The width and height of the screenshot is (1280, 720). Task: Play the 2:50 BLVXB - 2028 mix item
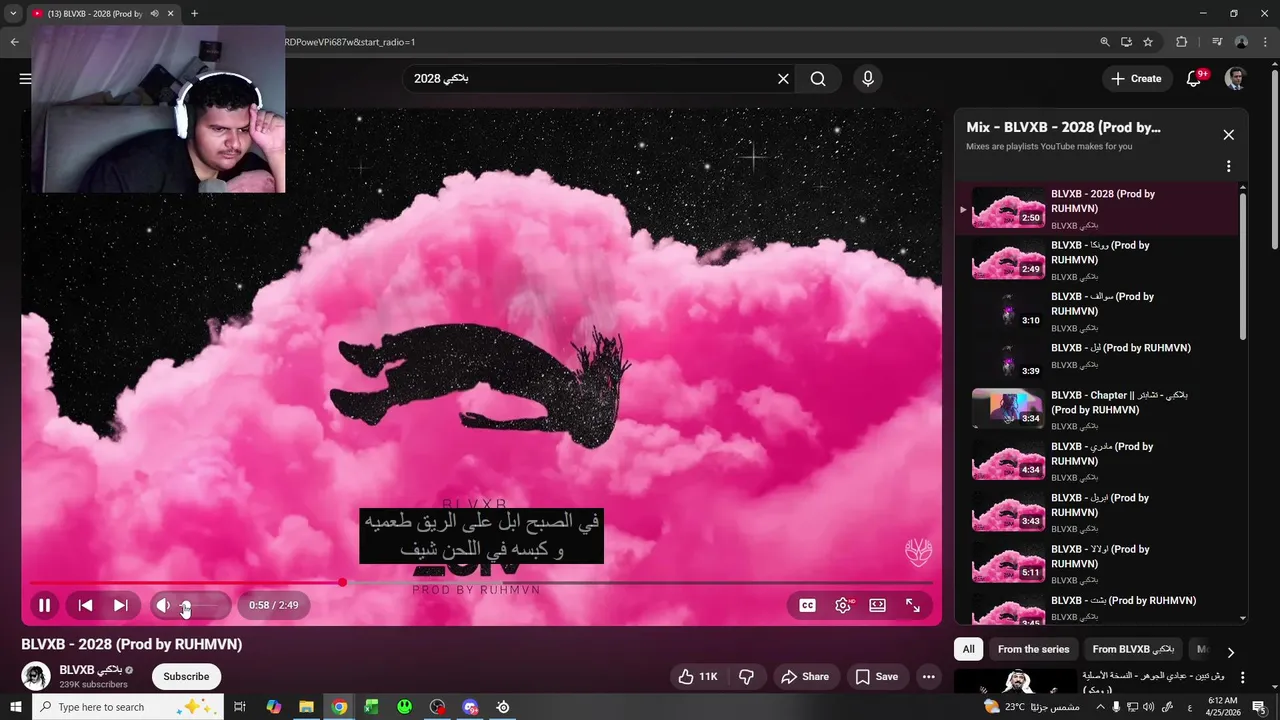[1097, 208]
